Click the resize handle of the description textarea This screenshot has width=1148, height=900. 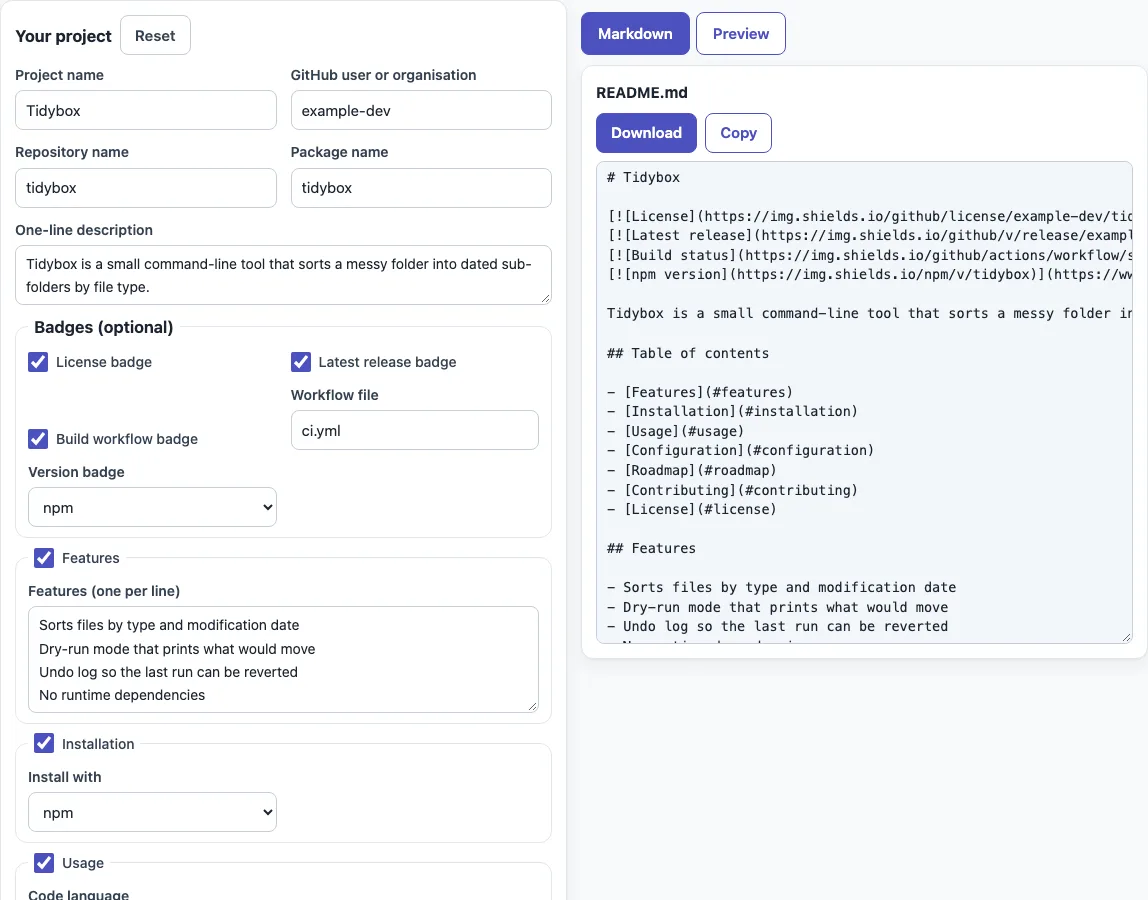[545, 298]
